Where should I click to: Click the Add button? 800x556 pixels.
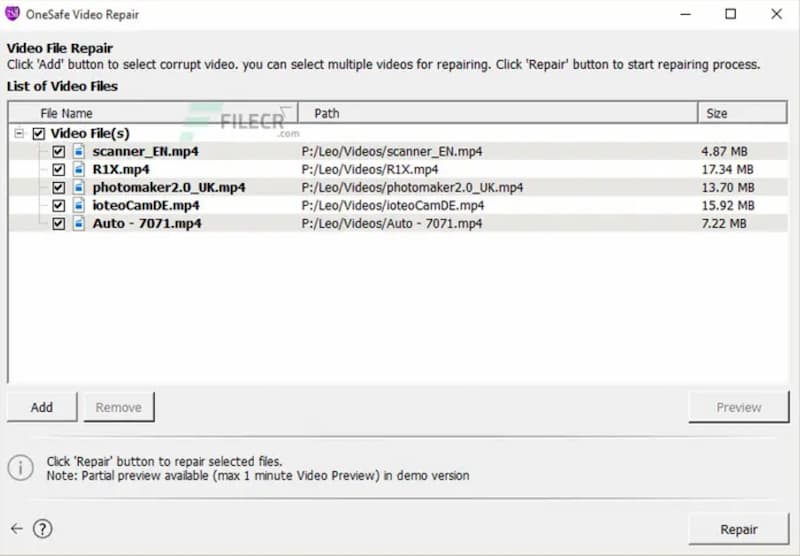point(42,407)
